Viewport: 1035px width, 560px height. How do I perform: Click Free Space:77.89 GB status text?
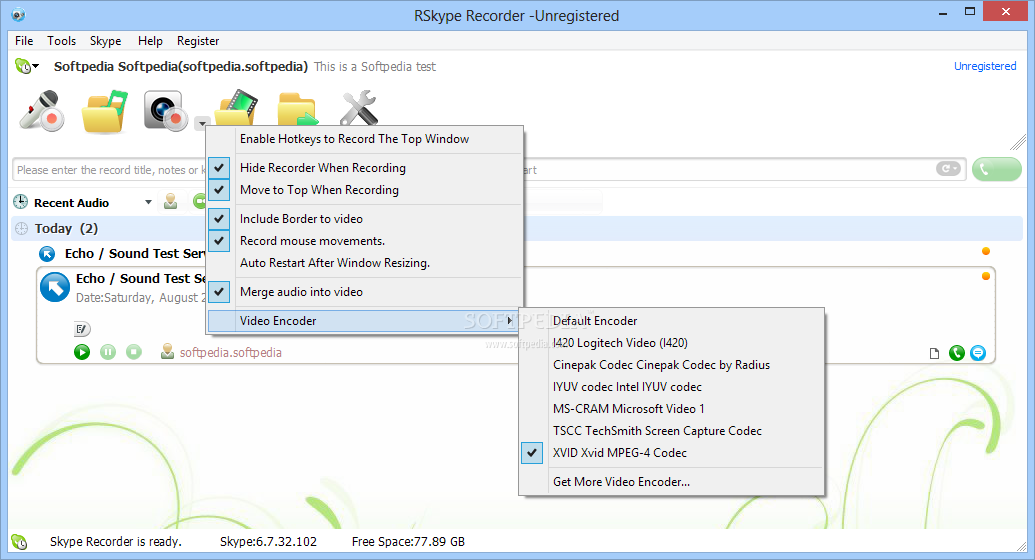408,542
